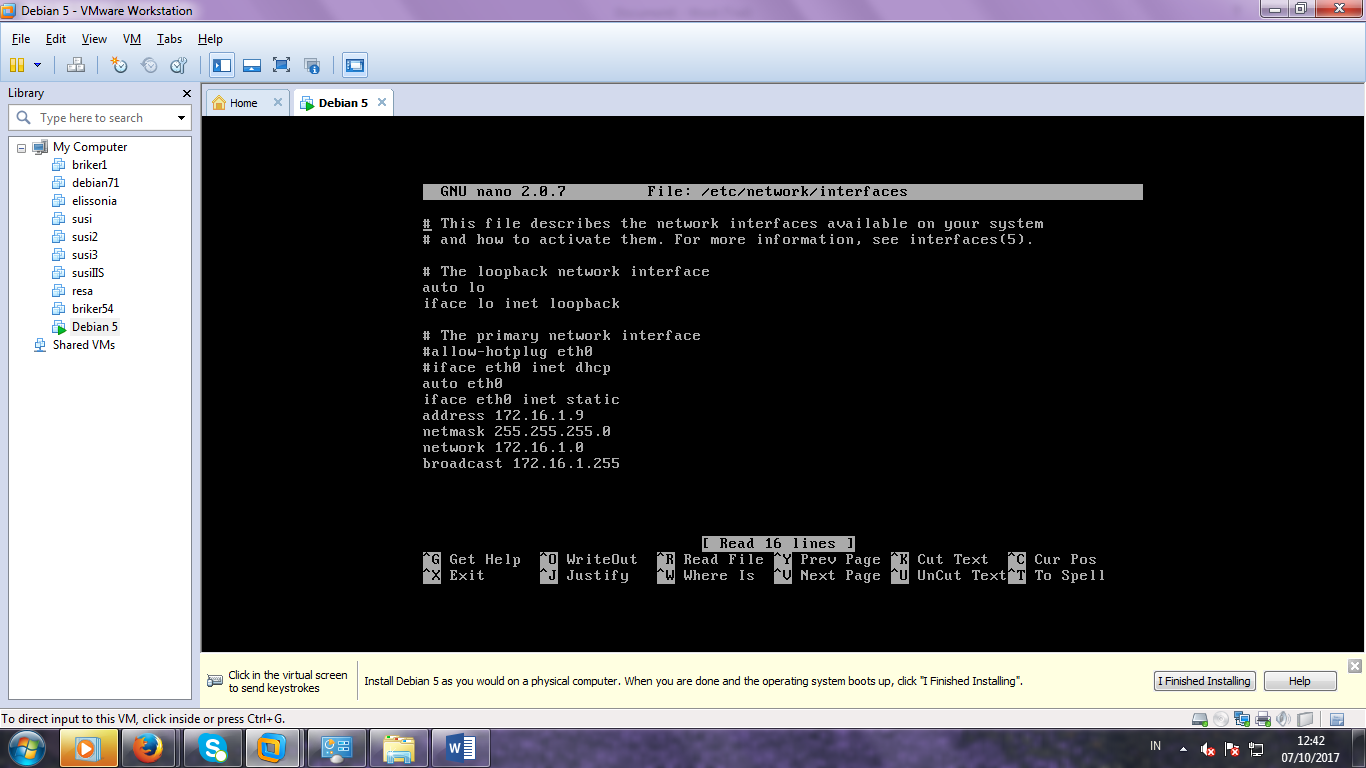The width and height of the screenshot is (1366, 768).
Task: Enter full screen mode
Action: click(281, 64)
